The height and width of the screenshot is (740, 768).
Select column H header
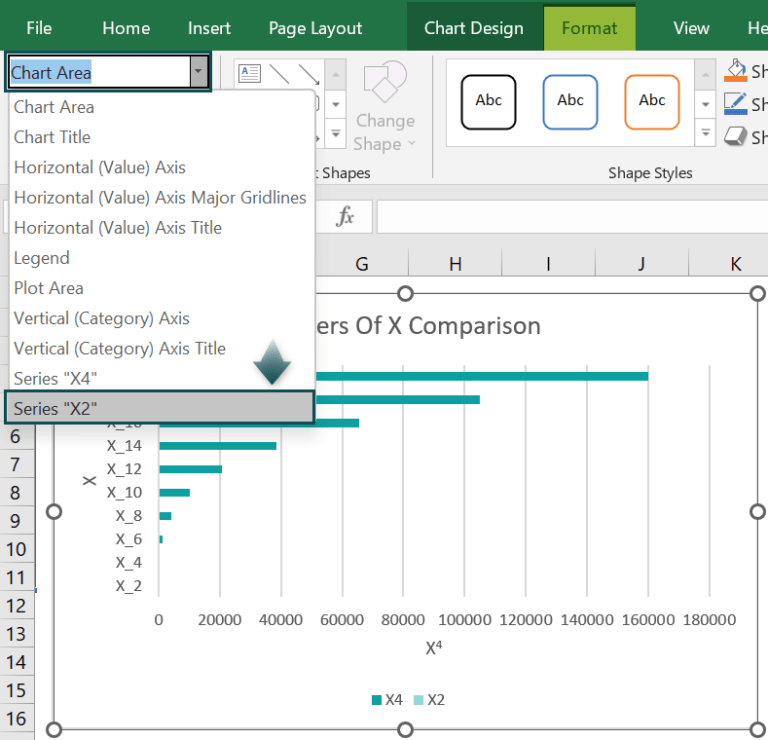(x=455, y=264)
